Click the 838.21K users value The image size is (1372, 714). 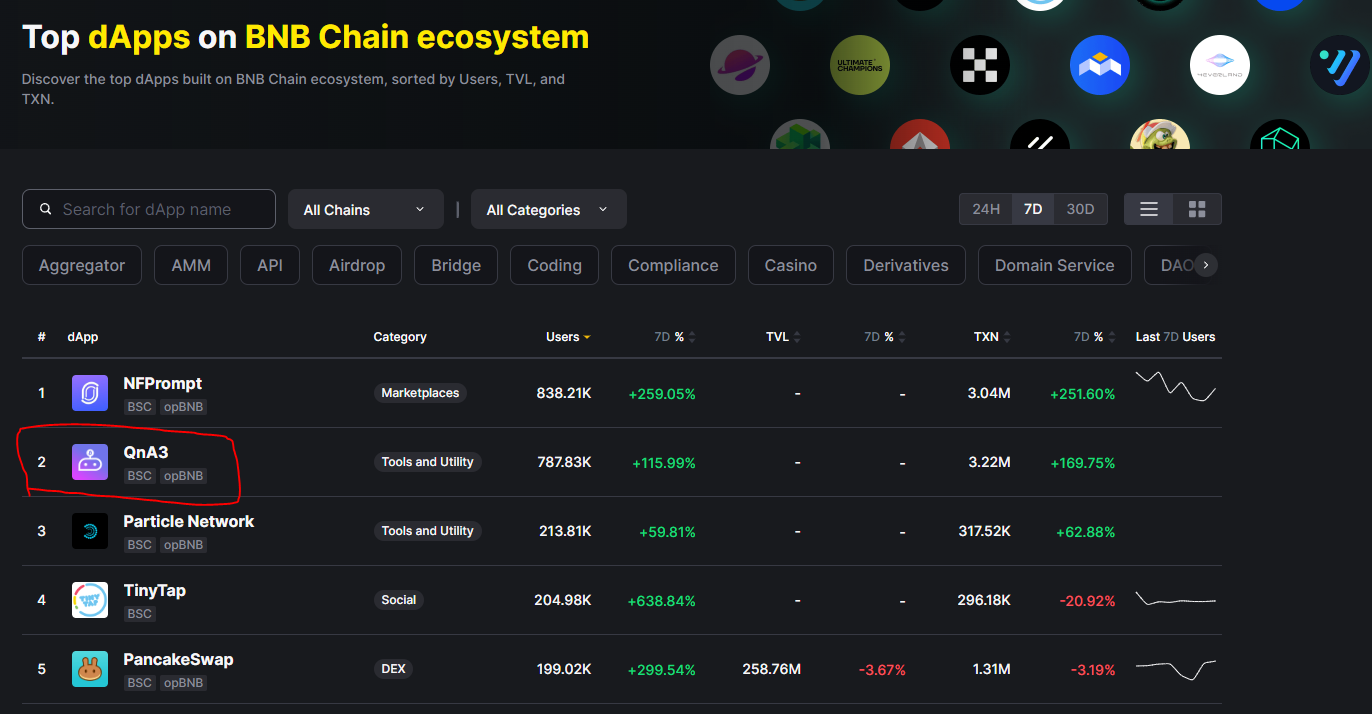click(x=564, y=393)
